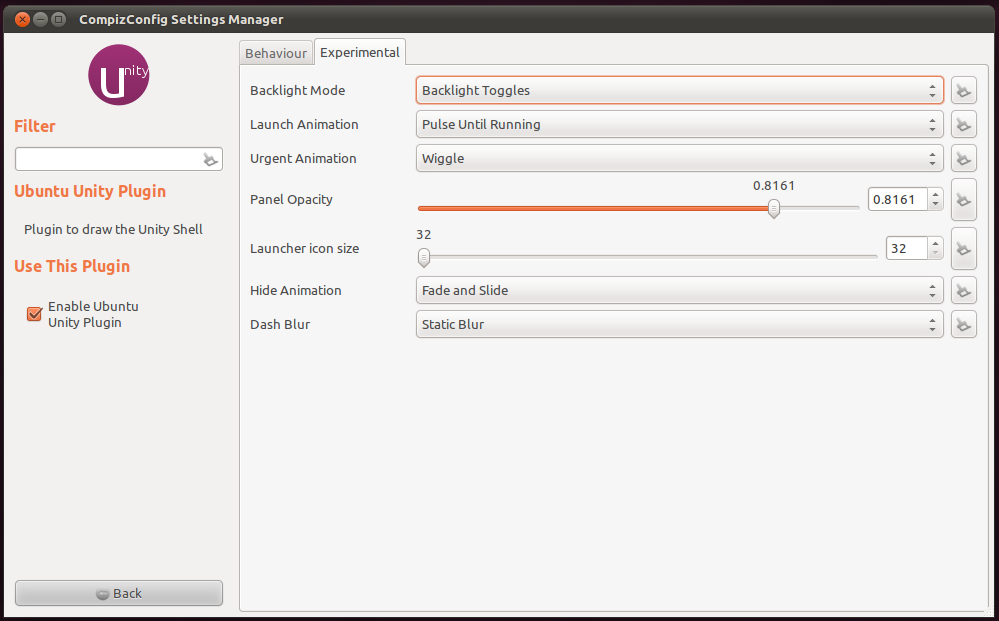Screen dimensions: 999x621
Task: Reset Dash Blur with broom icon
Action: [963, 325]
